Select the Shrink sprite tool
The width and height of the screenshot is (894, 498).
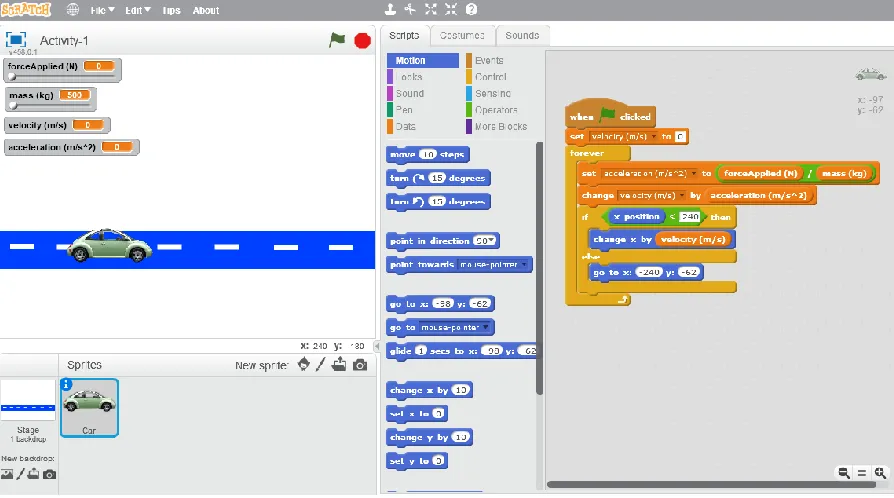tap(451, 9)
